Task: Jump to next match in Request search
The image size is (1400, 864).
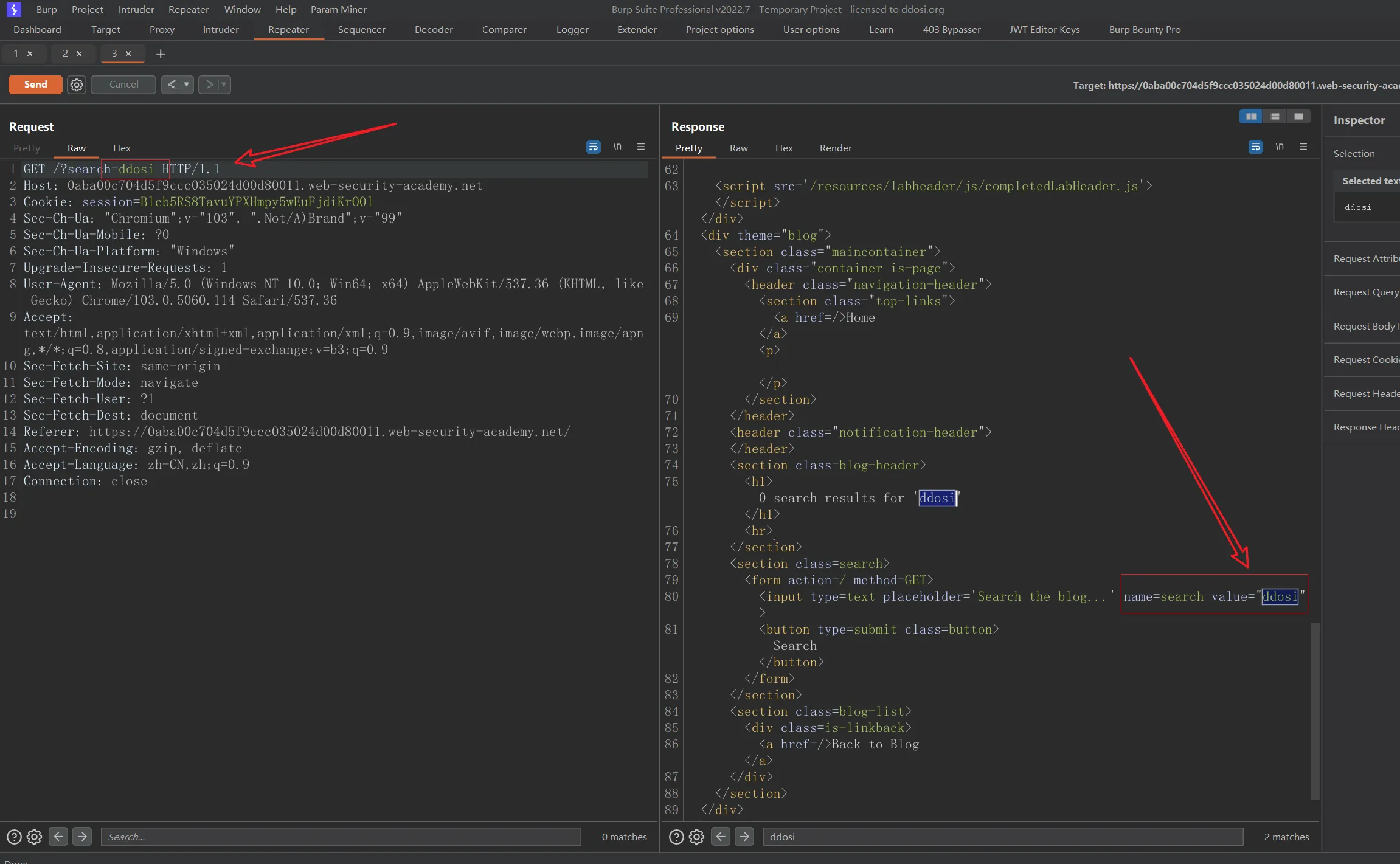Action: 82,837
